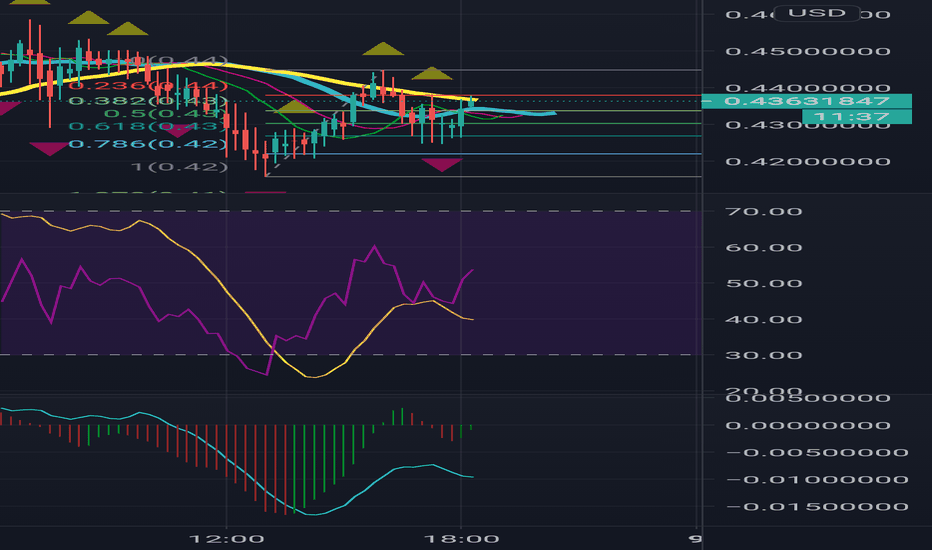Select the 0.618(0.43) Fibonacci level label
This screenshot has height=550, width=932.
(x=148, y=126)
